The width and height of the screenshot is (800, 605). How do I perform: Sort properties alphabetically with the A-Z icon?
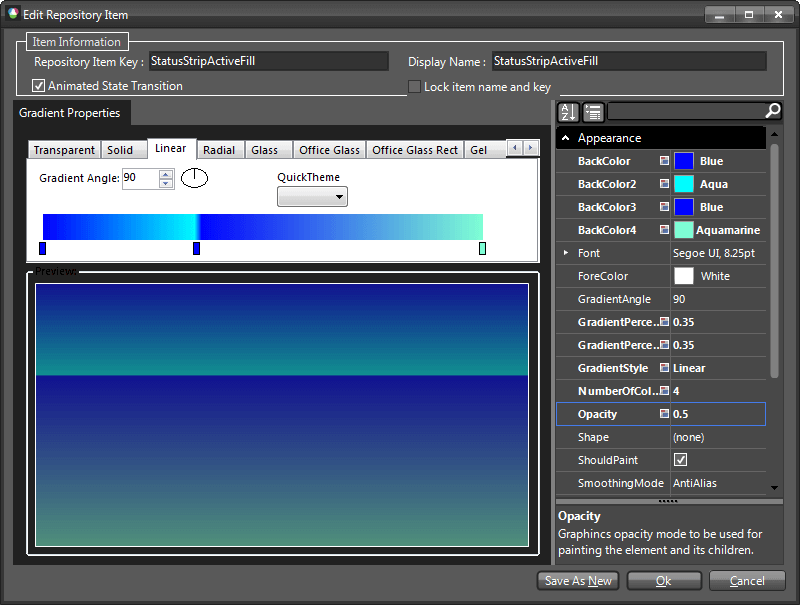point(567,112)
